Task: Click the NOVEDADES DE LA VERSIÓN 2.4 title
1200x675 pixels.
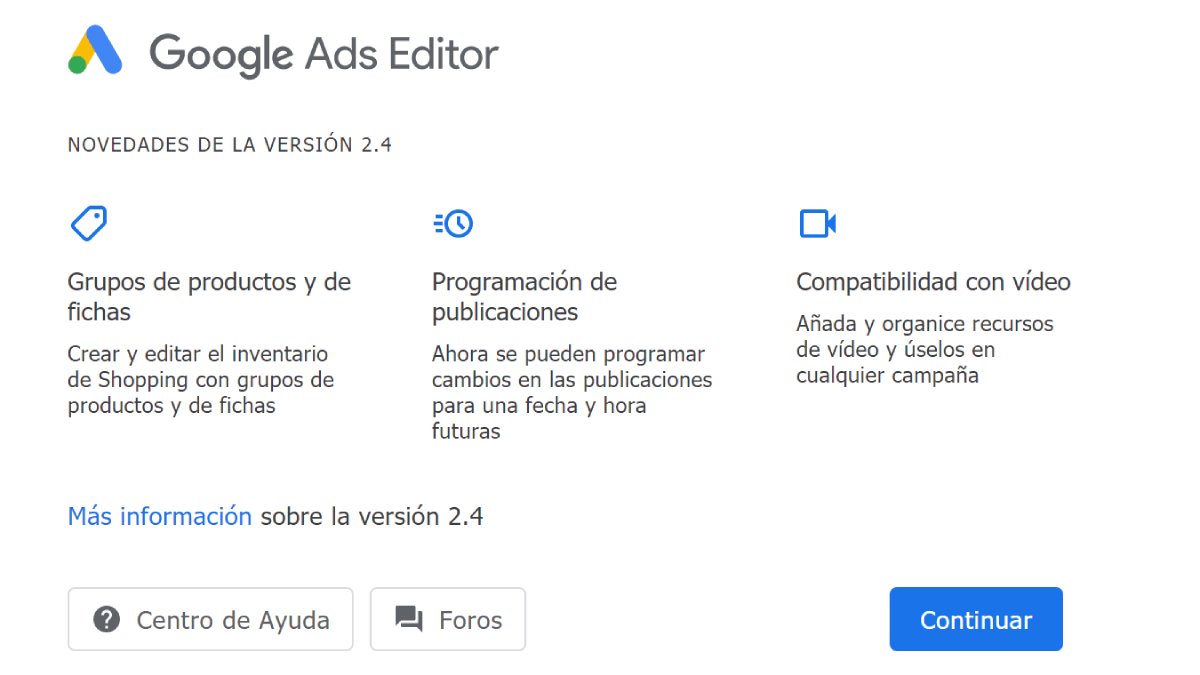Action: pyautogui.click(x=228, y=144)
